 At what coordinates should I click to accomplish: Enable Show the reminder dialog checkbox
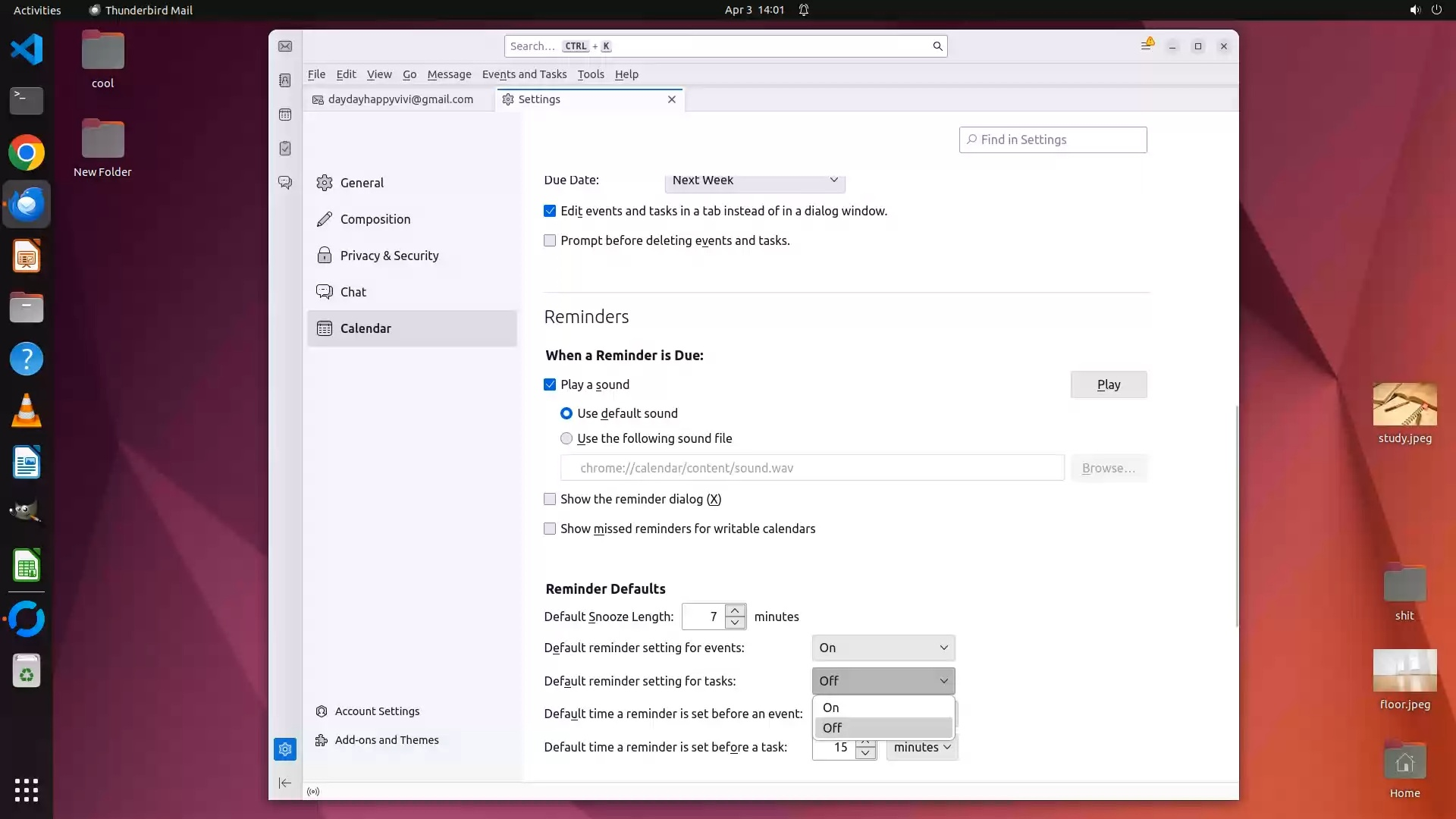pos(550,499)
